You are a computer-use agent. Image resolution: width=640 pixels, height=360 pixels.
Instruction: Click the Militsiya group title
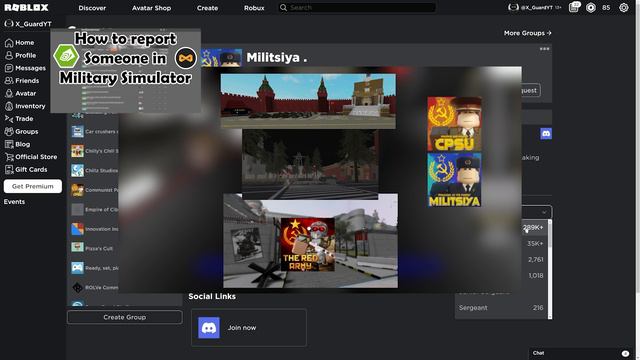(x=277, y=58)
